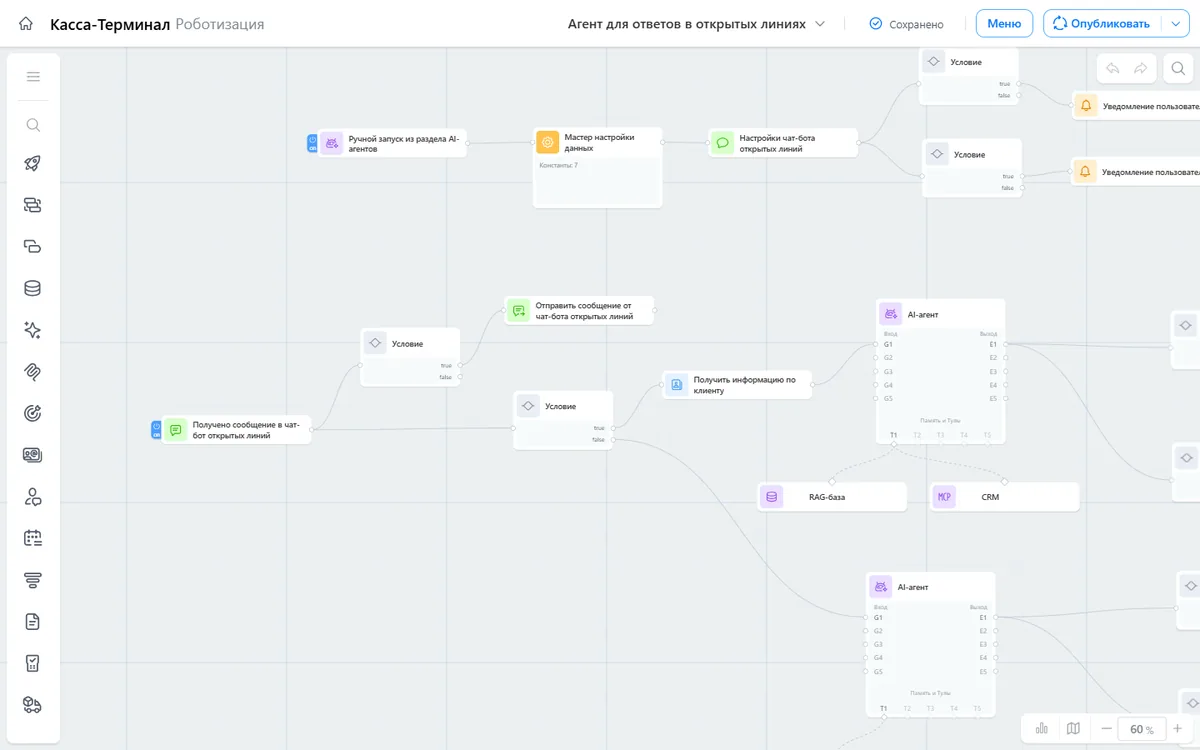The image size is (1200, 750).
Task: Open canvas search magnifier button
Action: coord(1178,68)
